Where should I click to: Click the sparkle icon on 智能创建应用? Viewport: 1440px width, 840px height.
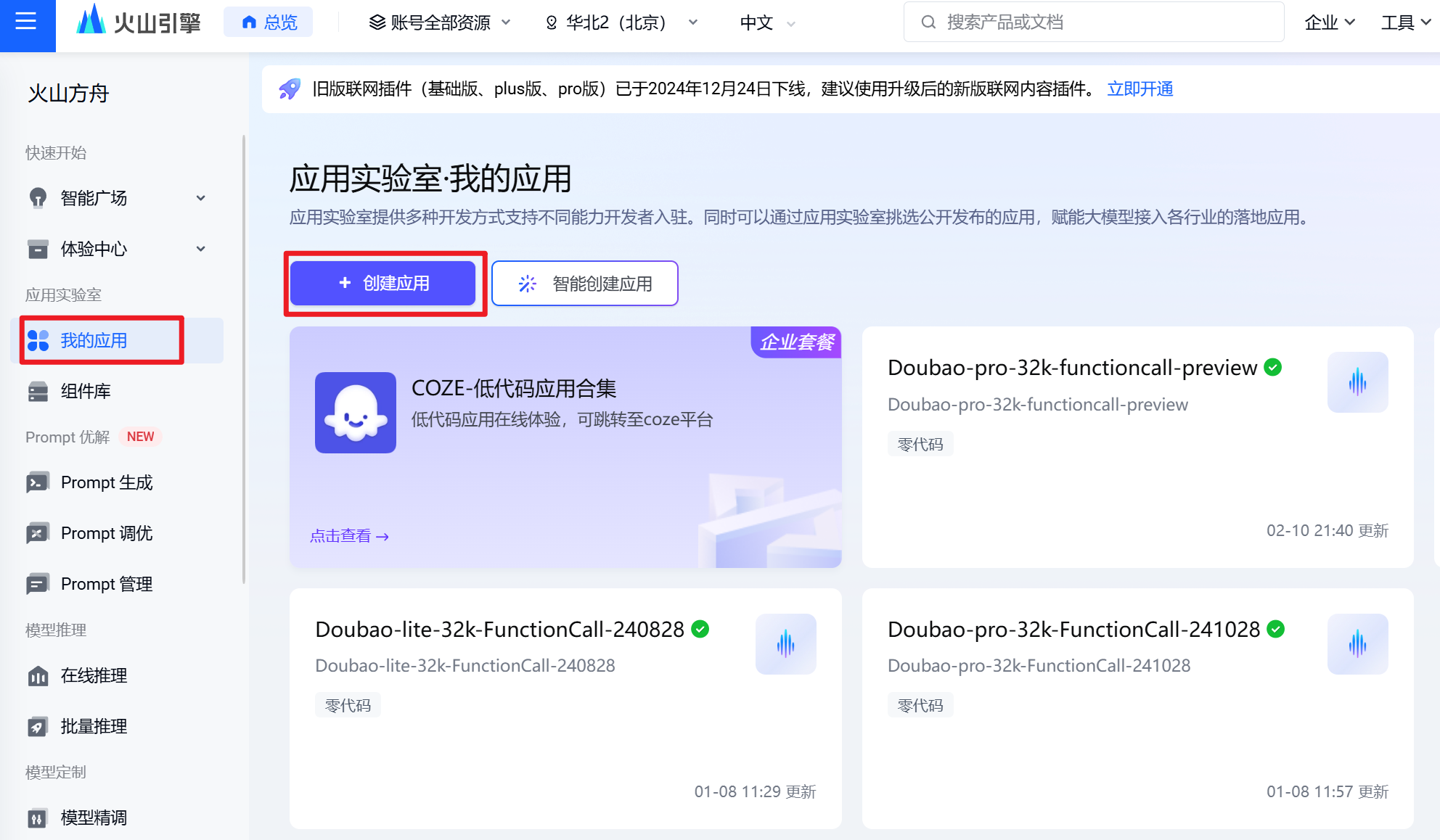point(528,284)
